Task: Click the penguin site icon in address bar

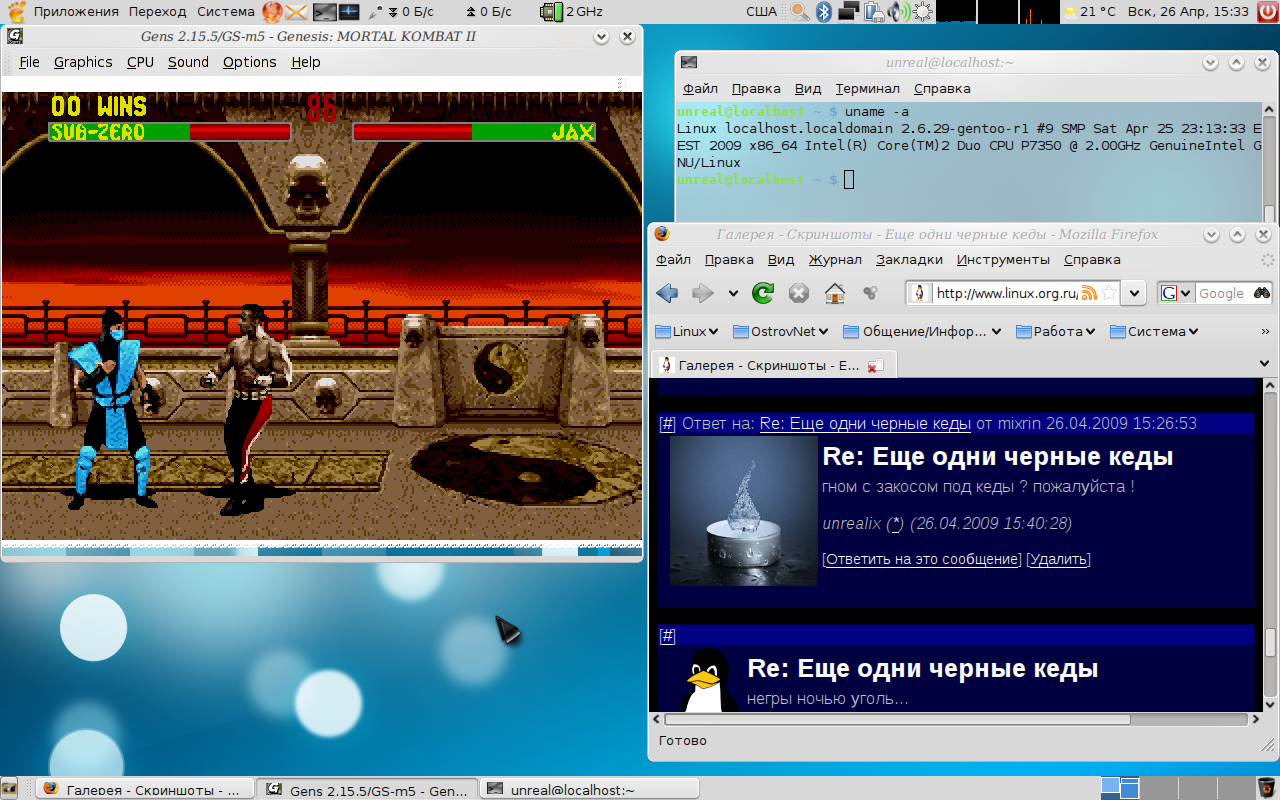Action: tap(921, 293)
